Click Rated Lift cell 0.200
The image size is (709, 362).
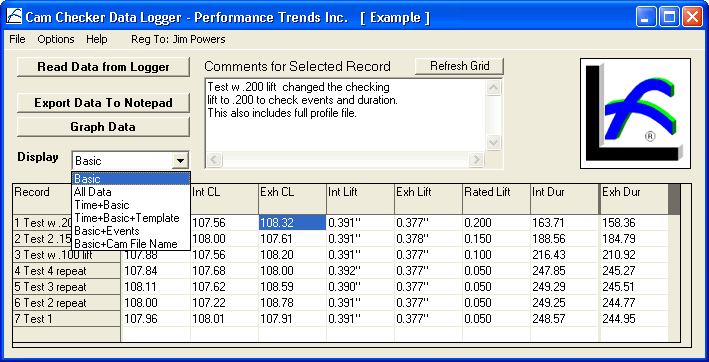(x=496, y=222)
